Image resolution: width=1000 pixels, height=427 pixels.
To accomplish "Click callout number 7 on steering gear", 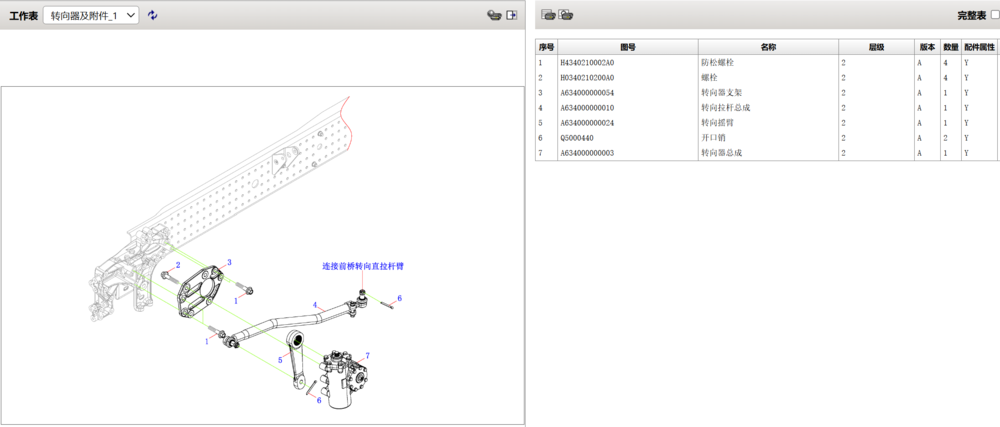I will tap(368, 355).
